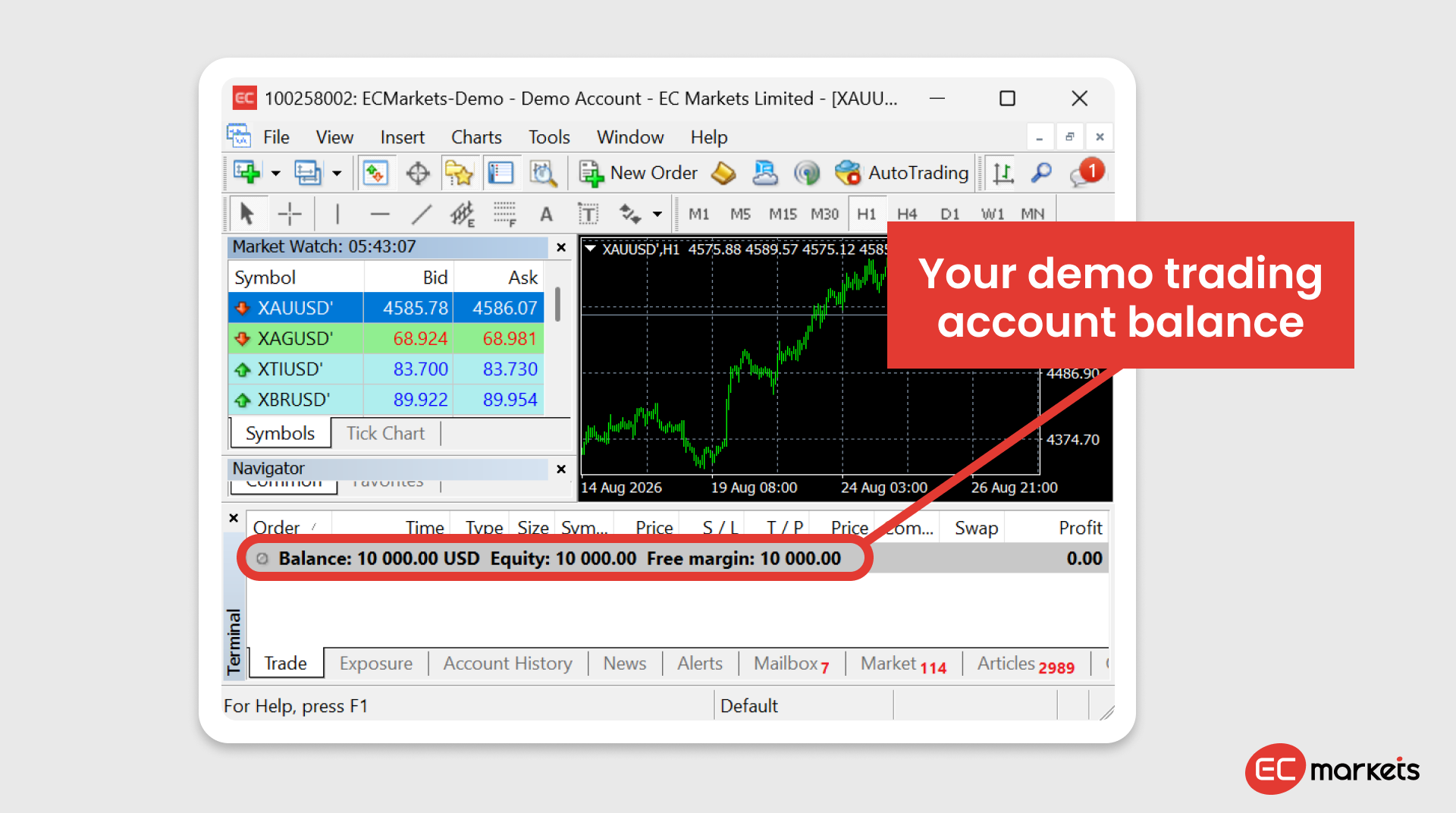Toggle the Terminal window icon
The width and height of the screenshot is (1456, 813).
click(x=500, y=173)
